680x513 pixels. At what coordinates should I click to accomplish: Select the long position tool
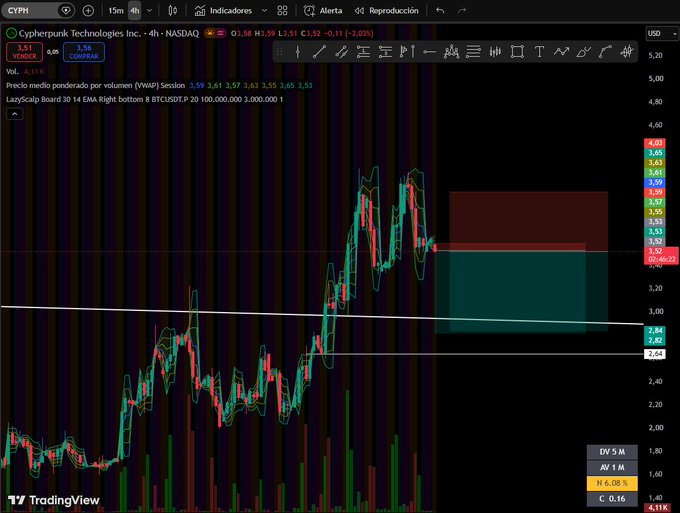click(x=363, y=52)
